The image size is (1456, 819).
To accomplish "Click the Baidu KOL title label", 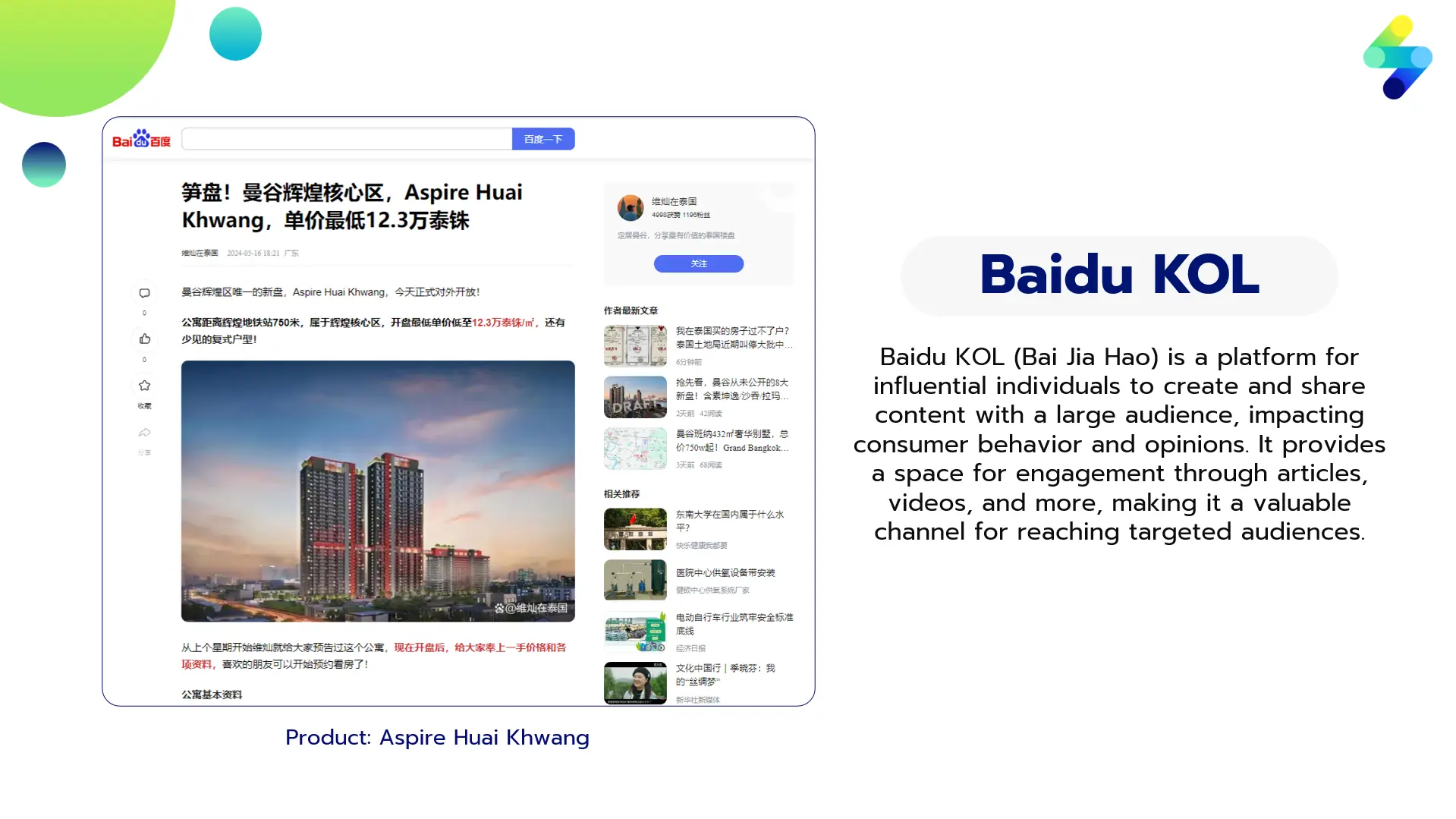I will coord(1119,275).
